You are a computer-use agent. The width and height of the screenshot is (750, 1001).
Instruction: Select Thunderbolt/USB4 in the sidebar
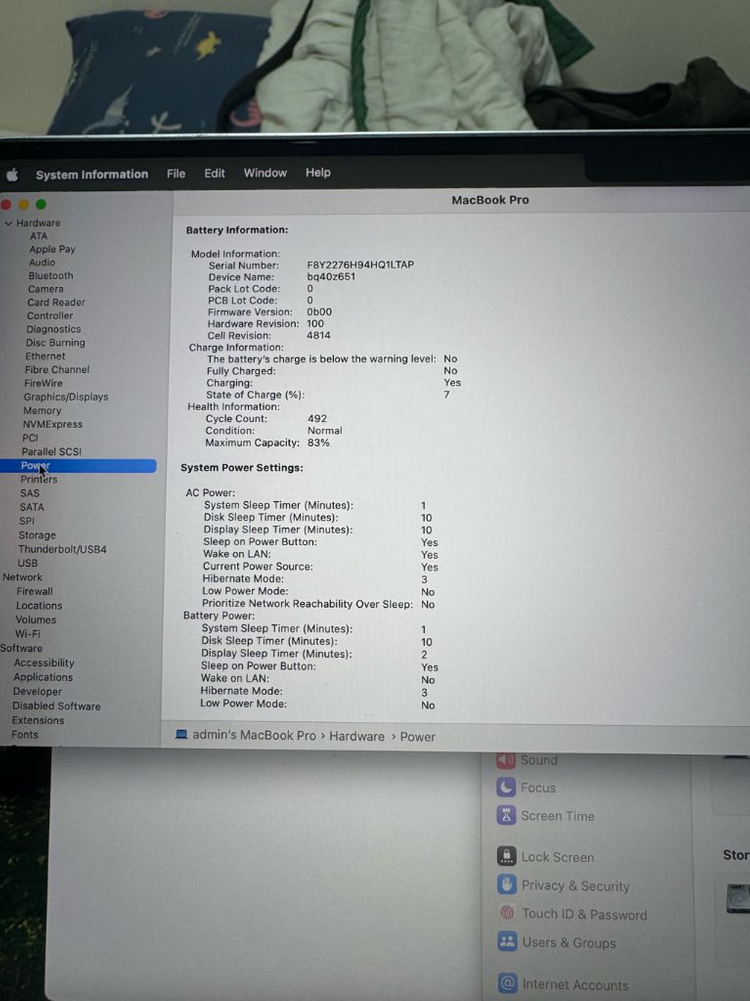[x=63, y=550]
